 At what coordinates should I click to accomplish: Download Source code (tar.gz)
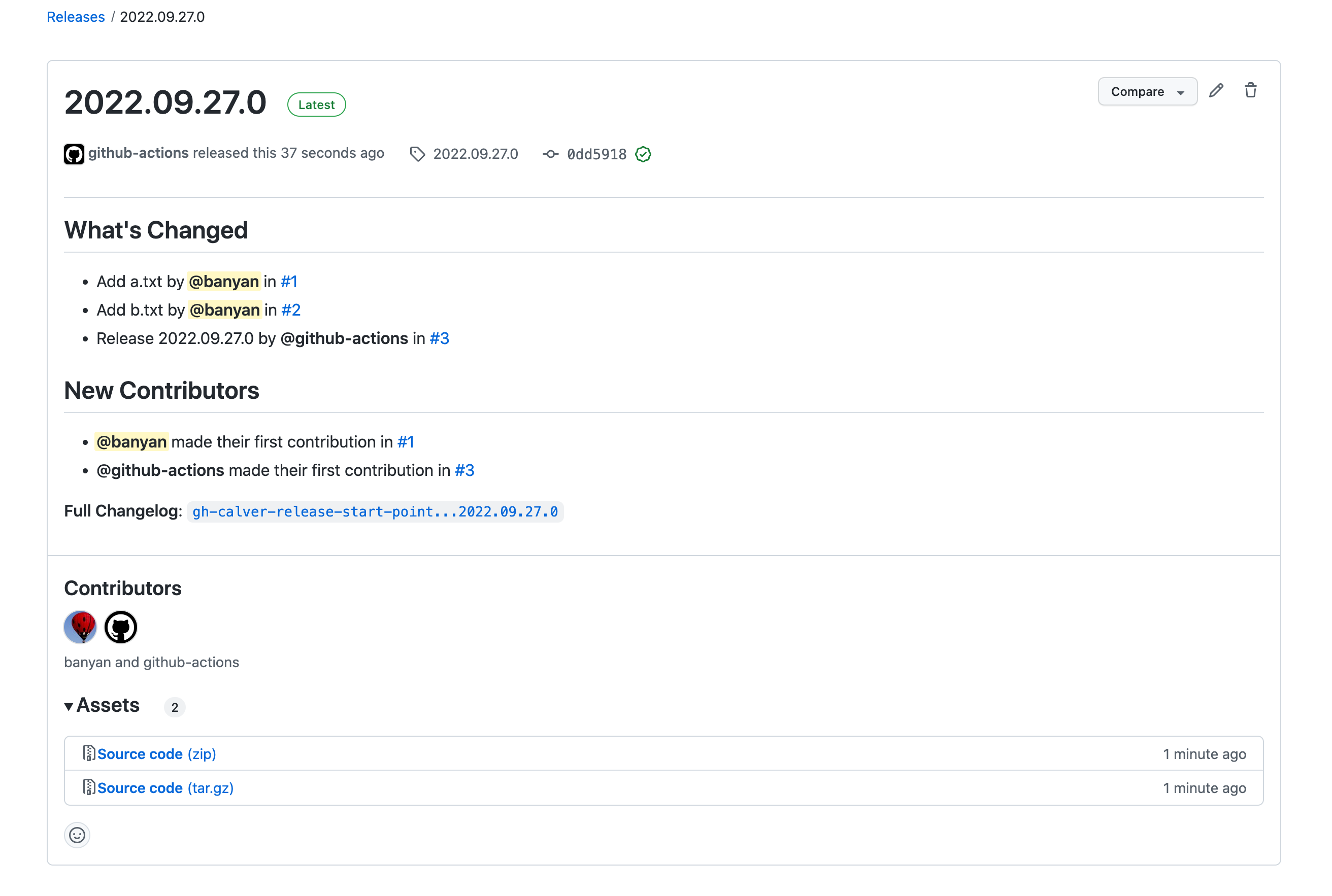coord(165,788)
